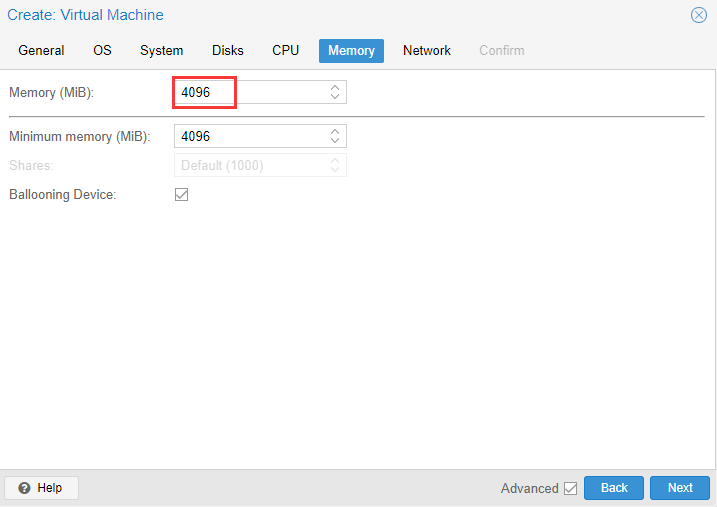Increase Memory (MiB) with up arrow
The image size is (717, 507).
click(x=335, y=87)
